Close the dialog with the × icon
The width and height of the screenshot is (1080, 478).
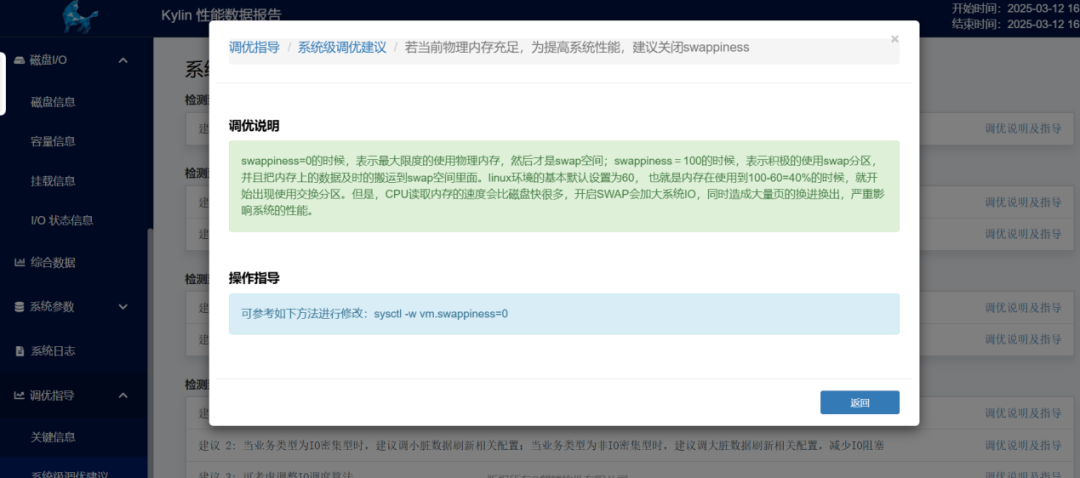pos(895,39)
